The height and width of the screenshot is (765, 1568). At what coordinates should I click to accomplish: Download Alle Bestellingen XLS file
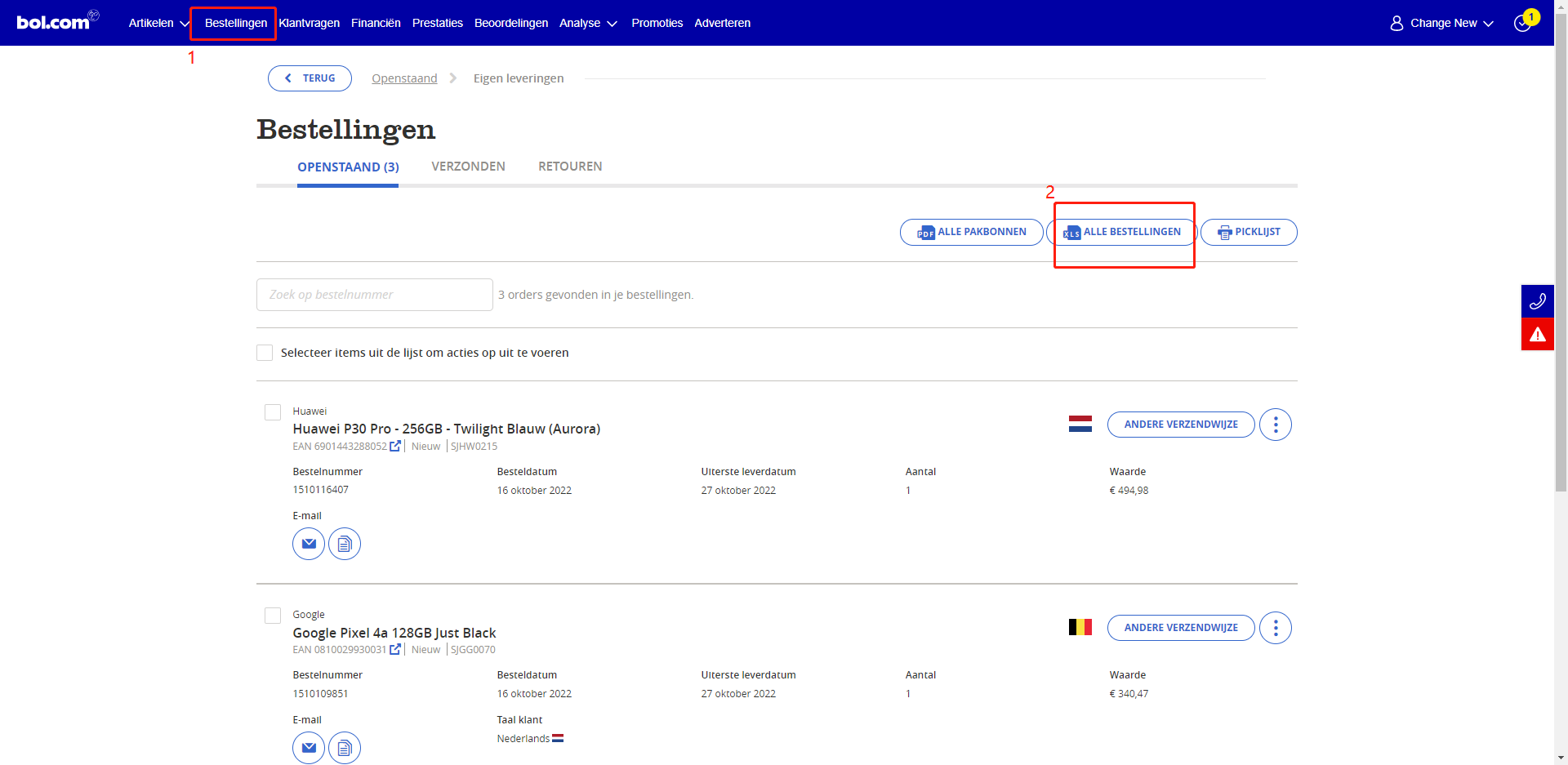1122,232
